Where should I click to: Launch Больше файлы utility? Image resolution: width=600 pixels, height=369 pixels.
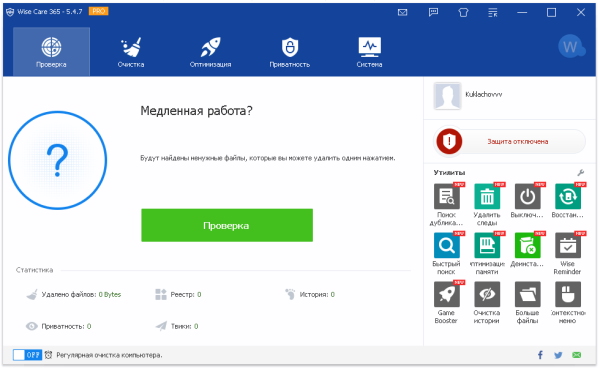point(527,303)
